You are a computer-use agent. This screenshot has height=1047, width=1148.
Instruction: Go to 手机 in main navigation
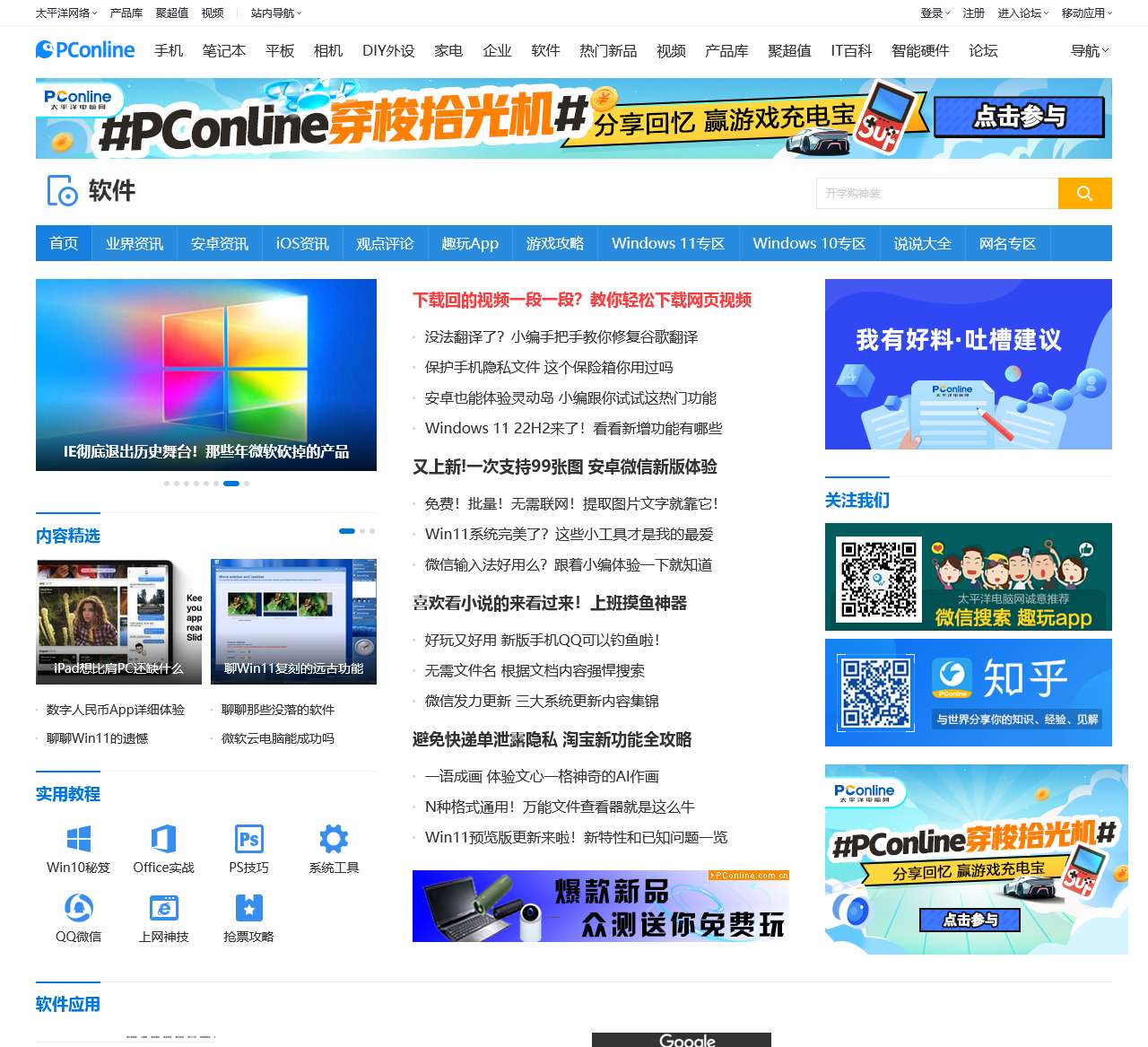coord(169,50)
